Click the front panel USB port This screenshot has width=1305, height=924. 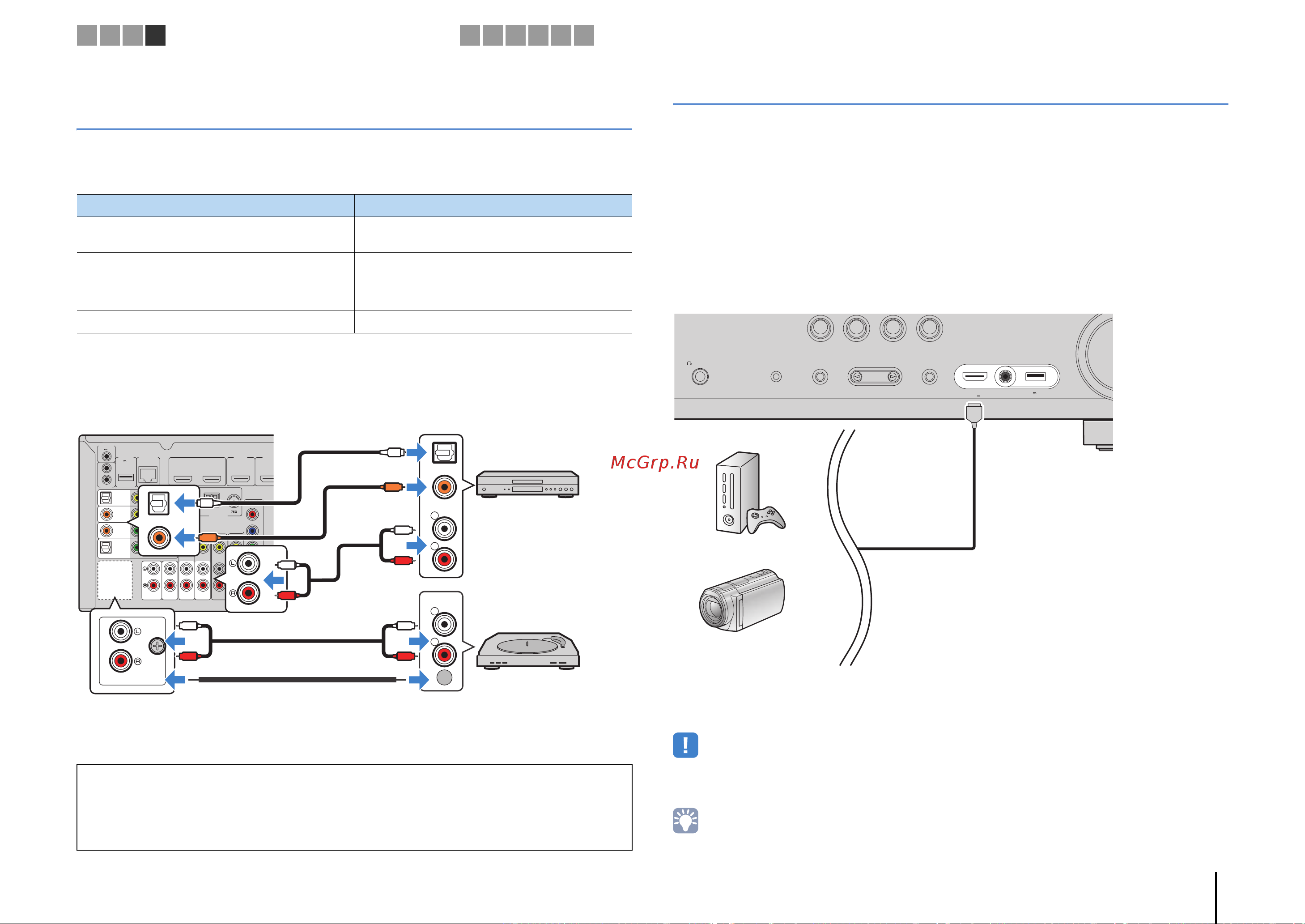1035,376
